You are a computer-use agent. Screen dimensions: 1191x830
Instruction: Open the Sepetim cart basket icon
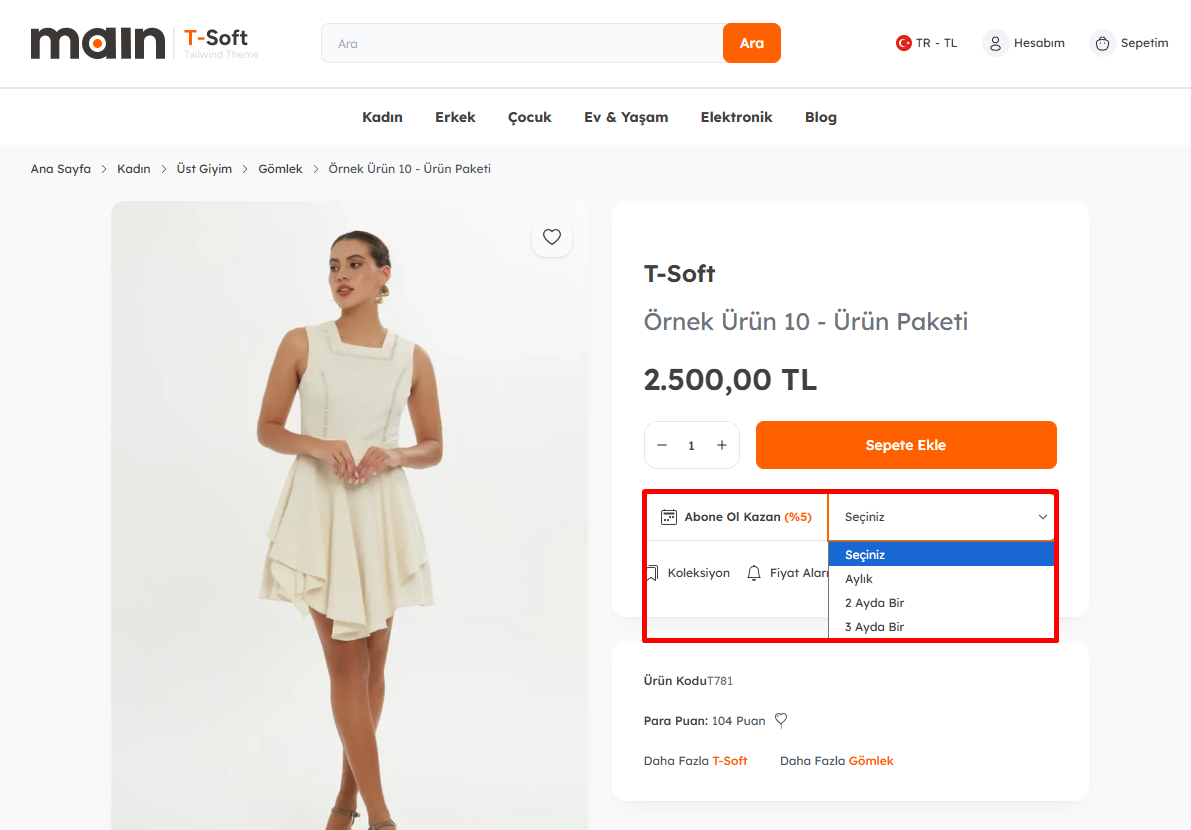(x=1102, y=43)
